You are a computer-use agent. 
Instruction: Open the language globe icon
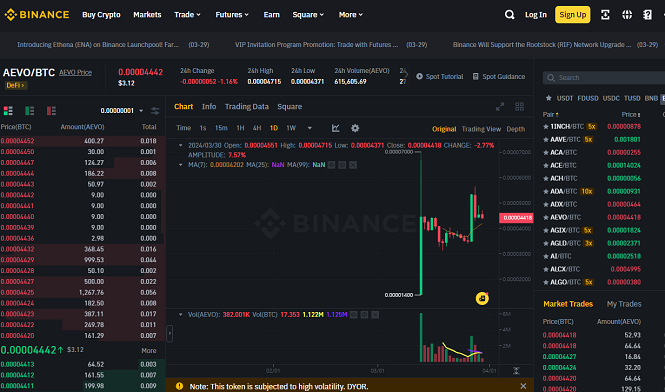tap(627, 15)
